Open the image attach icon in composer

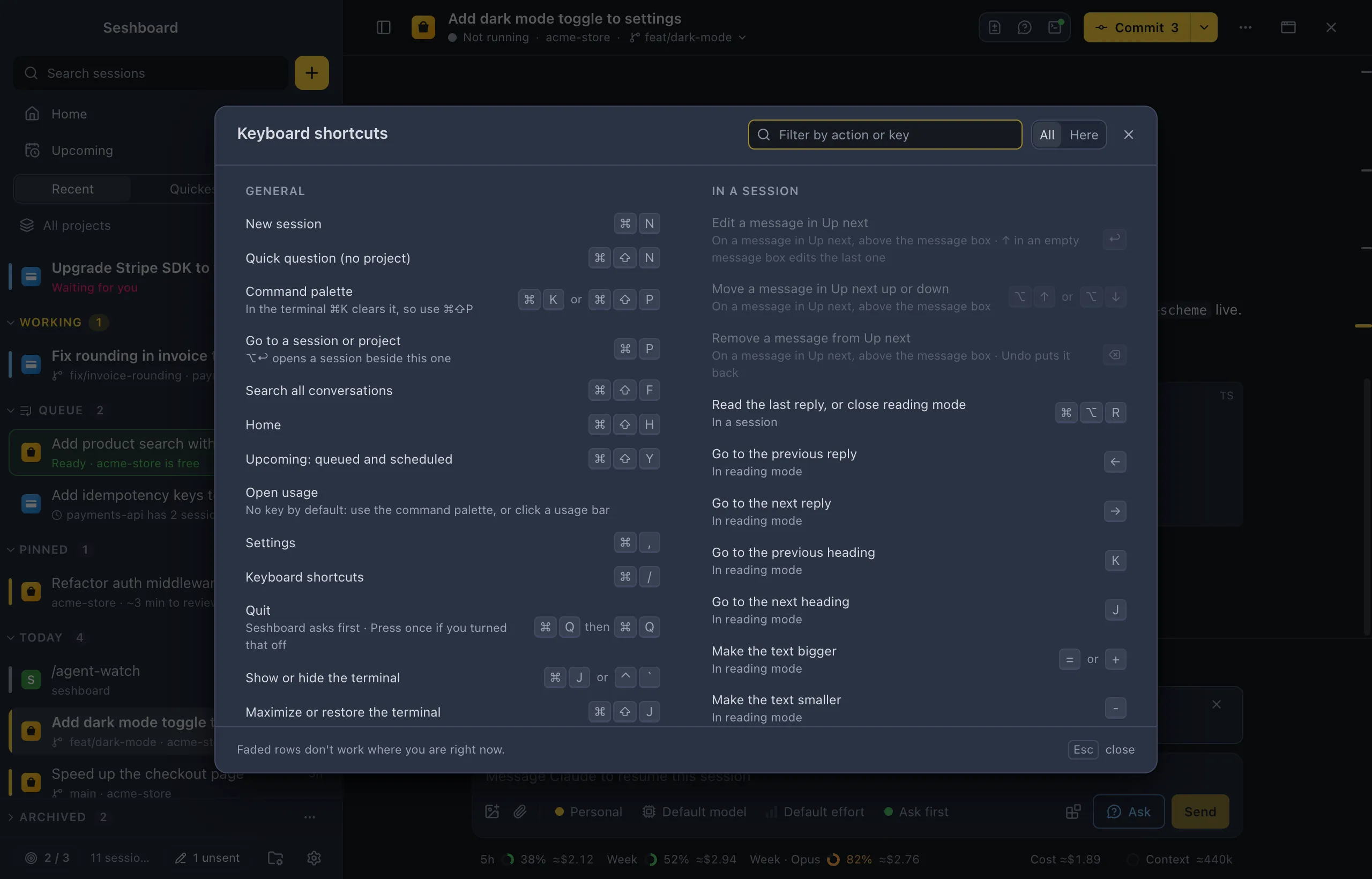[x=492, y=811]
